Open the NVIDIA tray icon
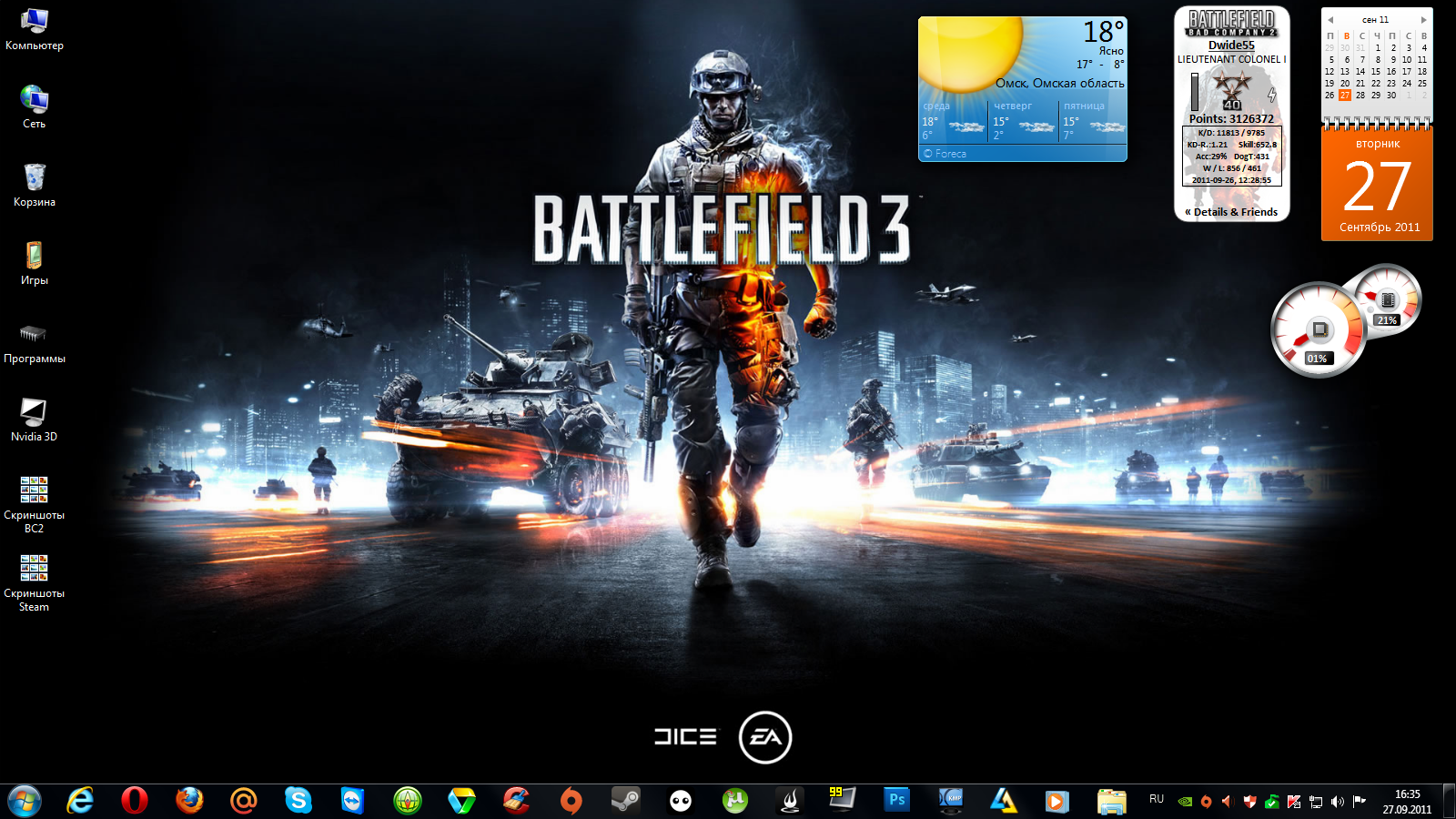 point(1185,802)
